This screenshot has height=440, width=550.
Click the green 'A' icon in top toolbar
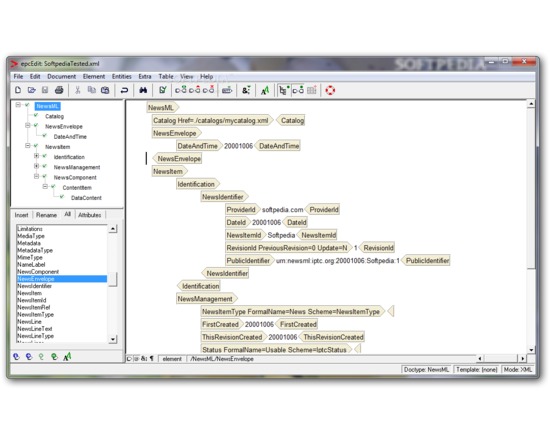click(x=265, y=90)
